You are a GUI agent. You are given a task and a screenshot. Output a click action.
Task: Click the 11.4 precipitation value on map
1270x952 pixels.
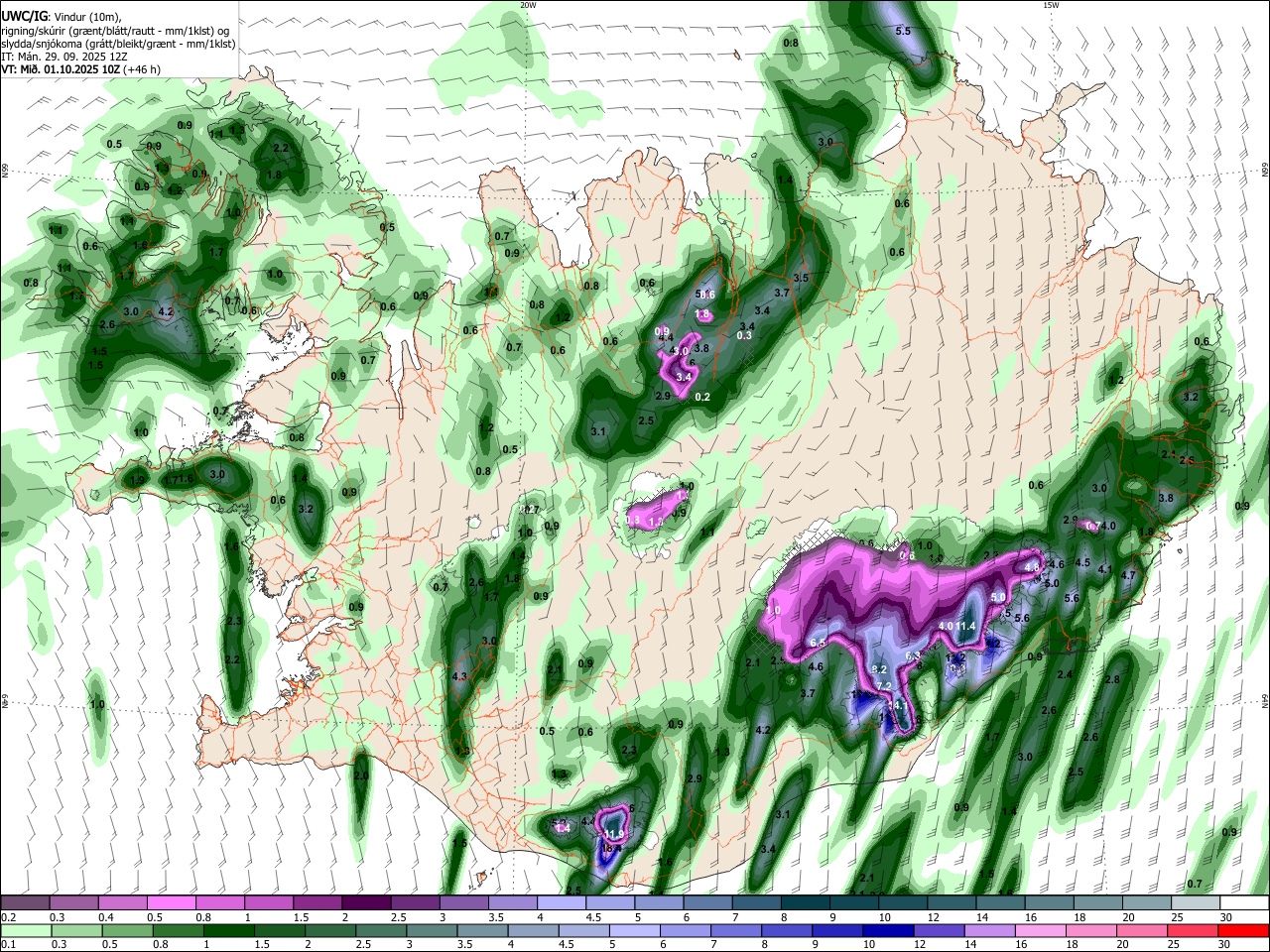point(966,627)
